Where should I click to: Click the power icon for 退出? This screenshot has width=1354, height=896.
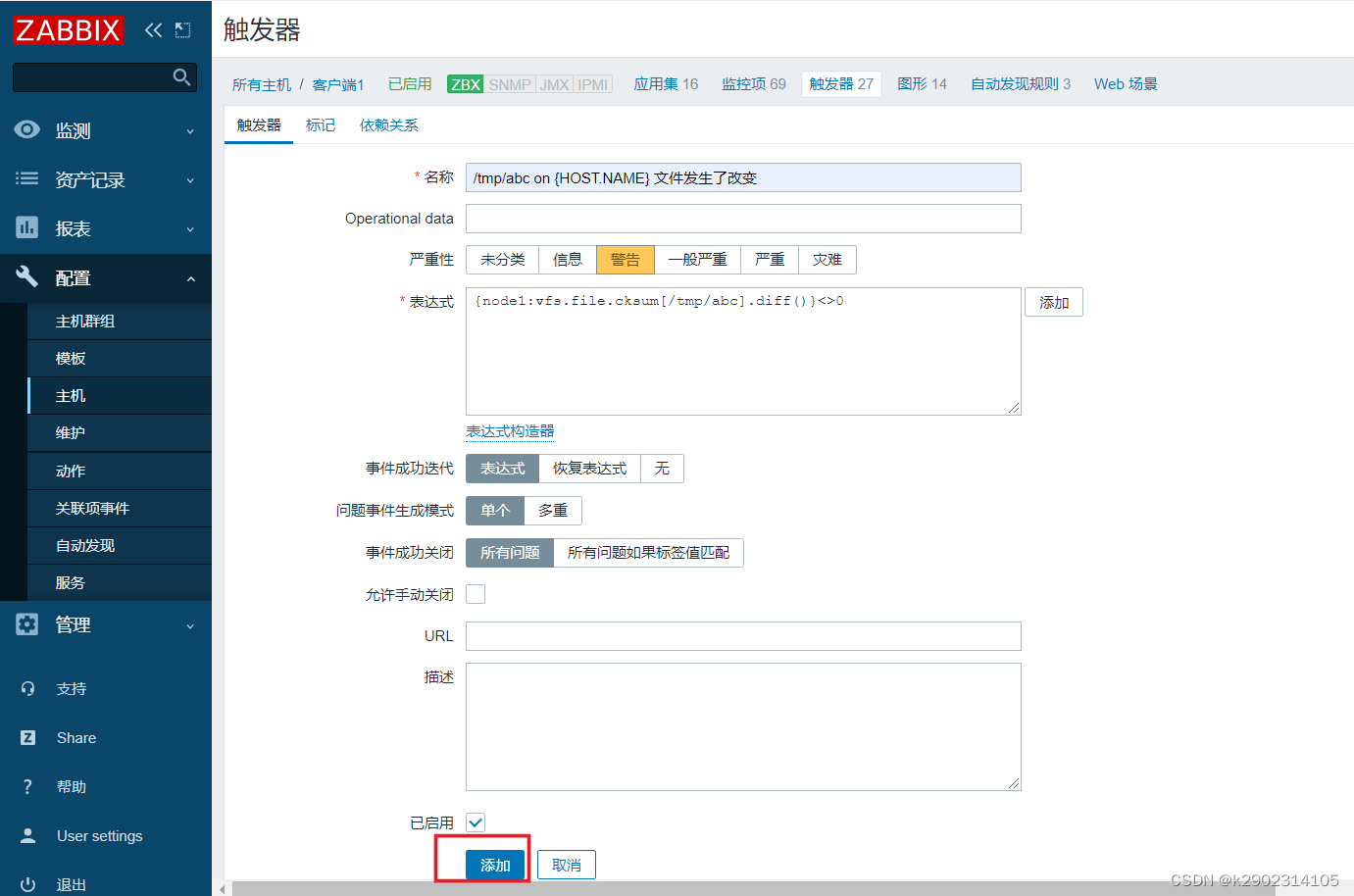click(27, 884)
